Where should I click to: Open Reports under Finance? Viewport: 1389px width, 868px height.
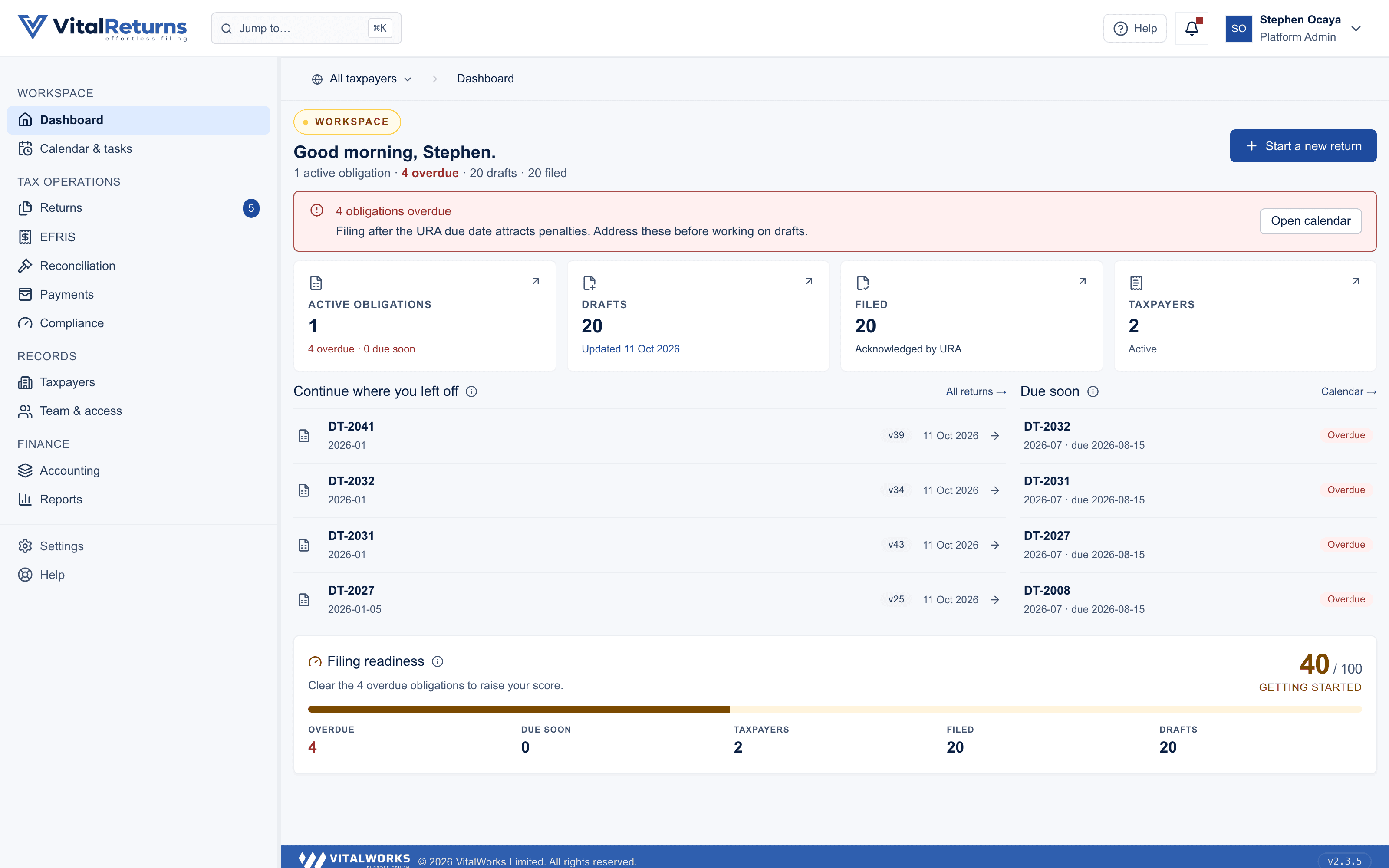coord(138,500)
